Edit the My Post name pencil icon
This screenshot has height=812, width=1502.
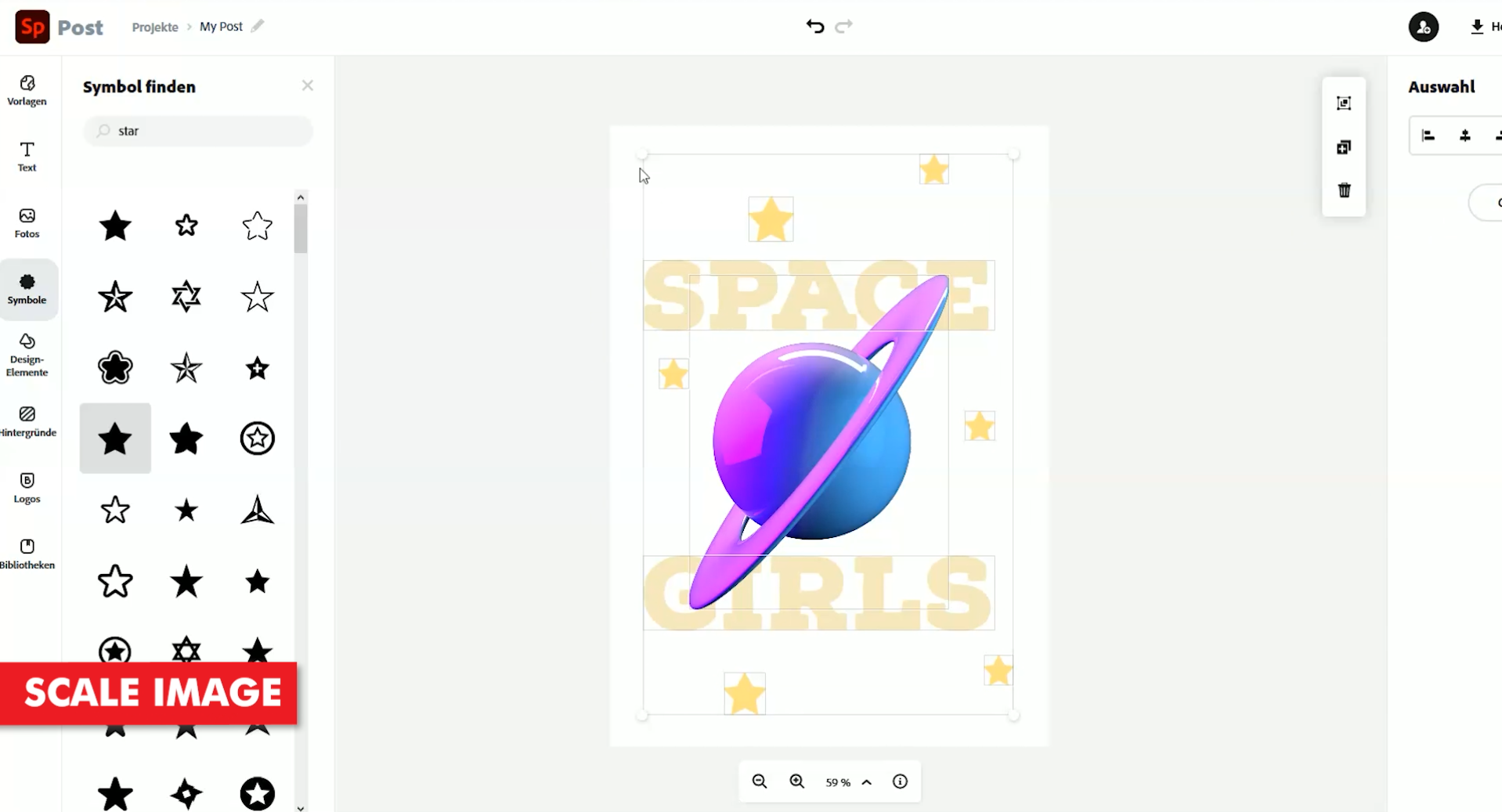click(258, 26)
